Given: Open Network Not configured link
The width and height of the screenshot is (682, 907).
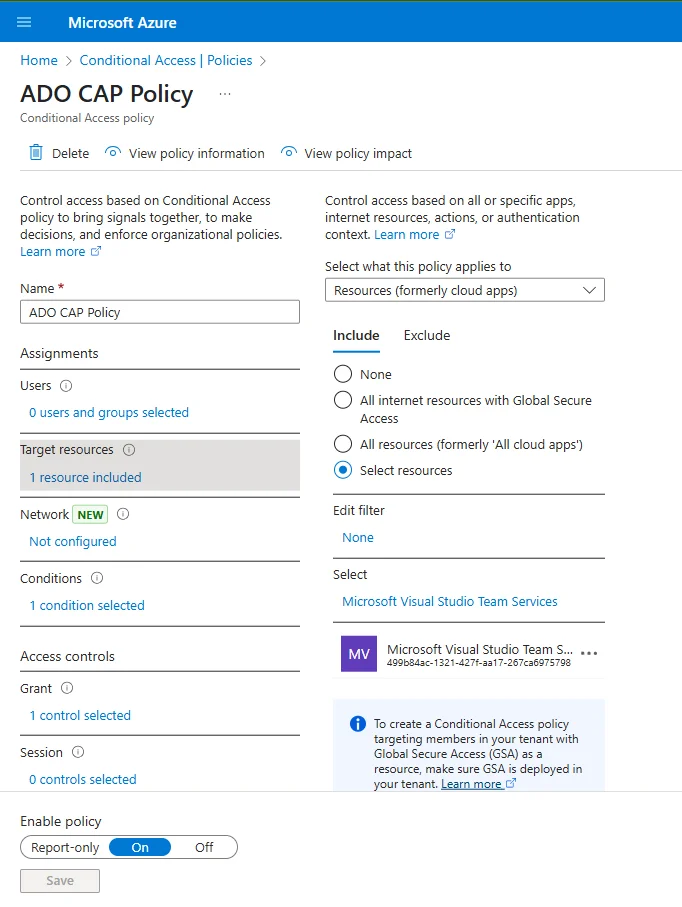Looking at the screenshot, I should [73, 541].
